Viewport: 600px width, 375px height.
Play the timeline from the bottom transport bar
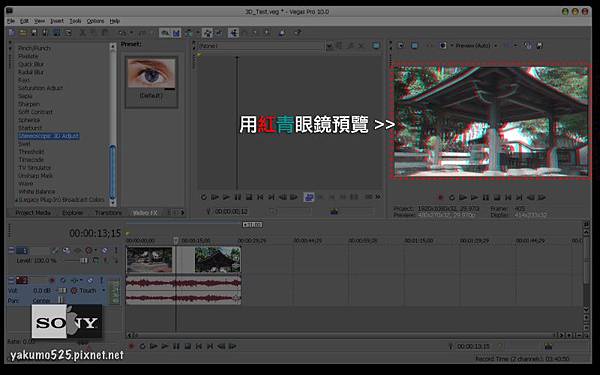pyautogui.click(x=165, y=346)
